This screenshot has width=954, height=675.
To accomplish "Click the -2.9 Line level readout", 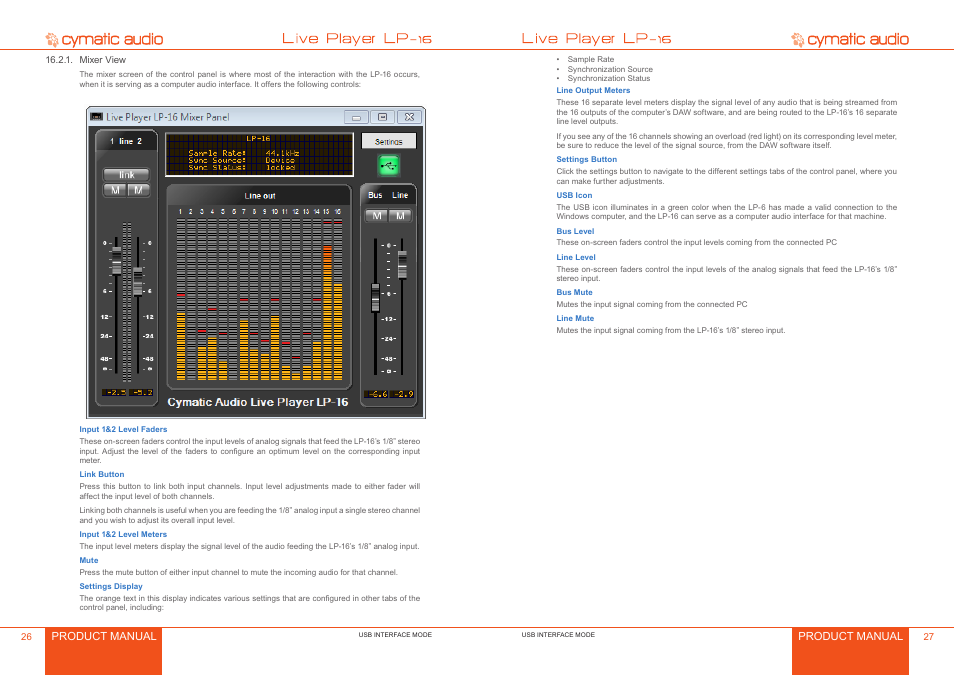I will (403, 394).
